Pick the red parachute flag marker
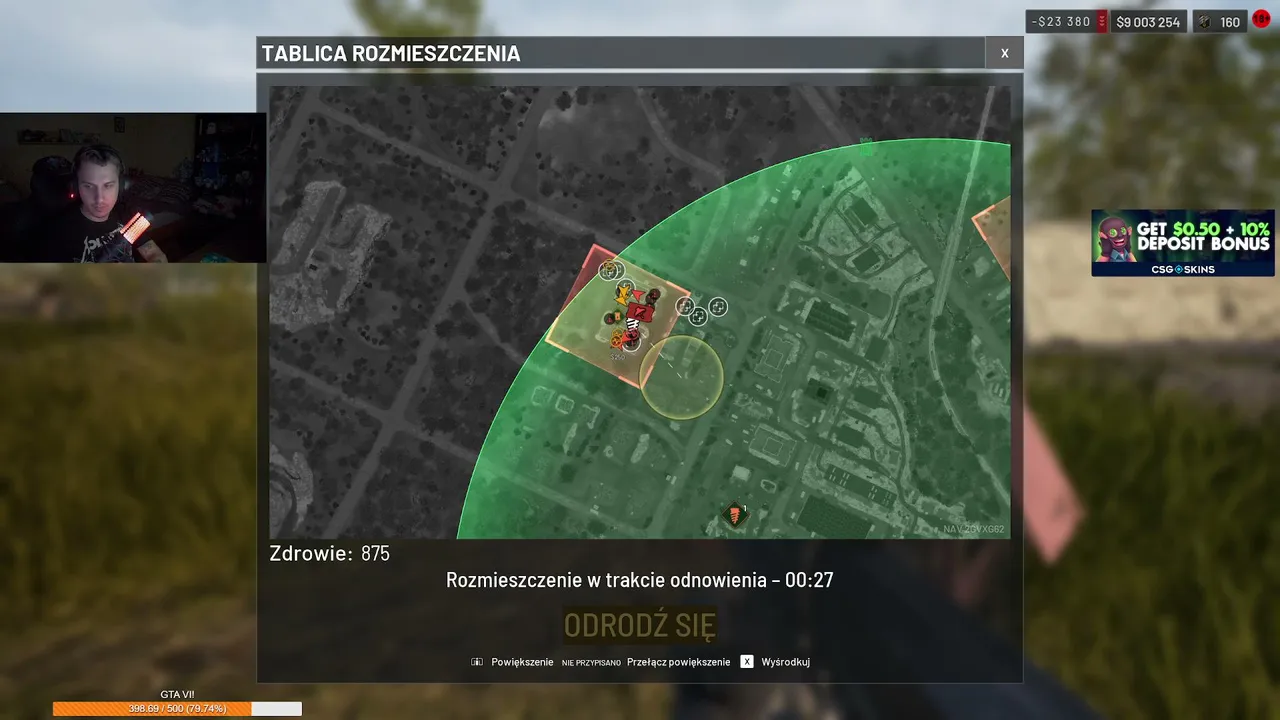 pyautogui.click(x=641, y=311)
